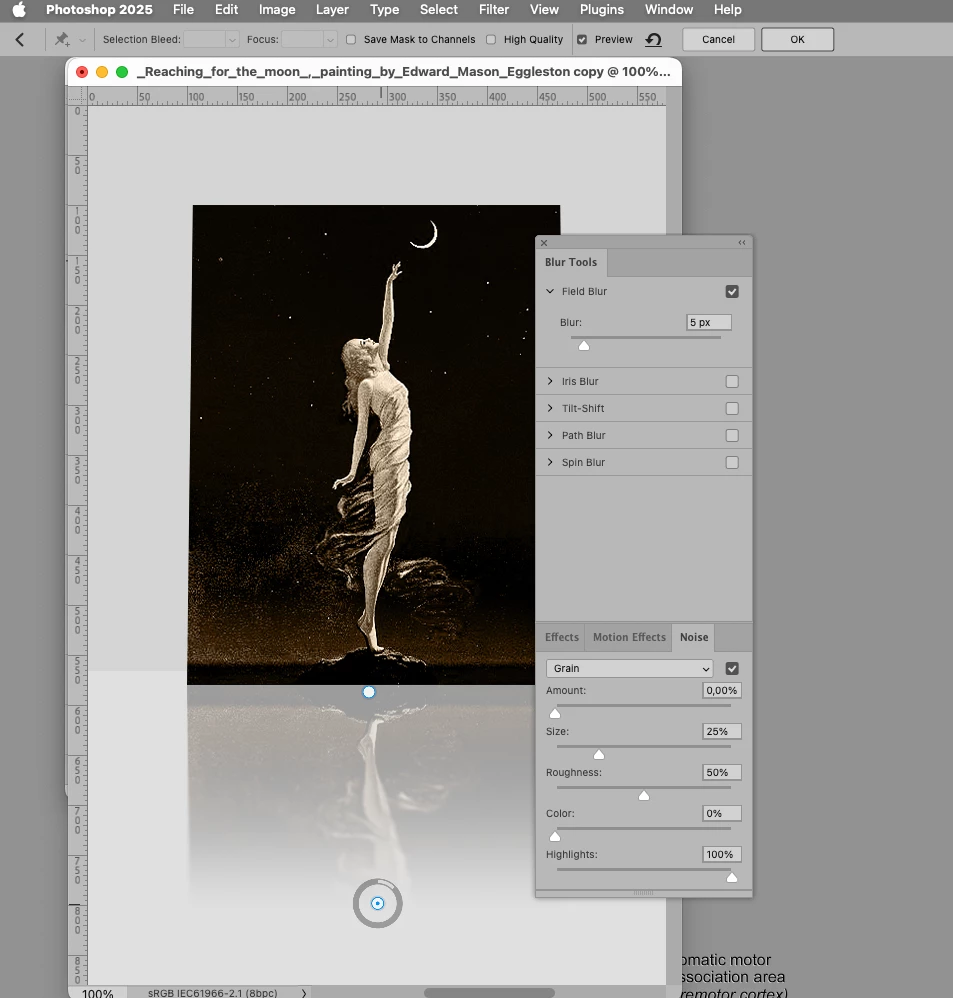The height and width of the screenshot is (998, 953).
Task: Confirm with the OK button
Action: coord(798,39)
